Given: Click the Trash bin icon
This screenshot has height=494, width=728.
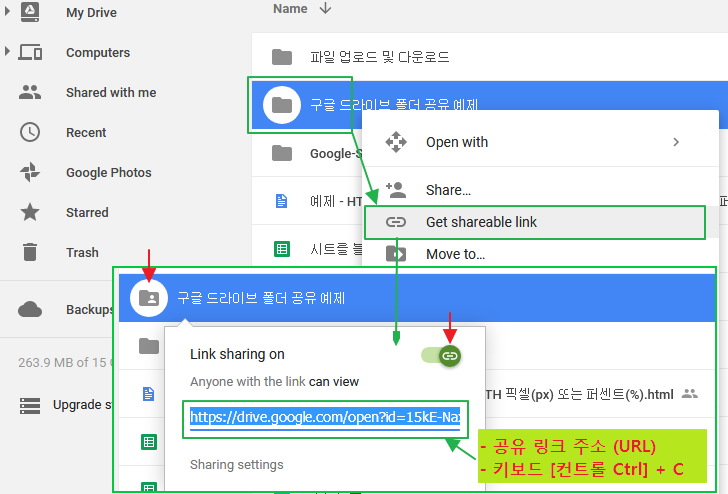Looking at the screenshot, I should (x=30, y=252).
